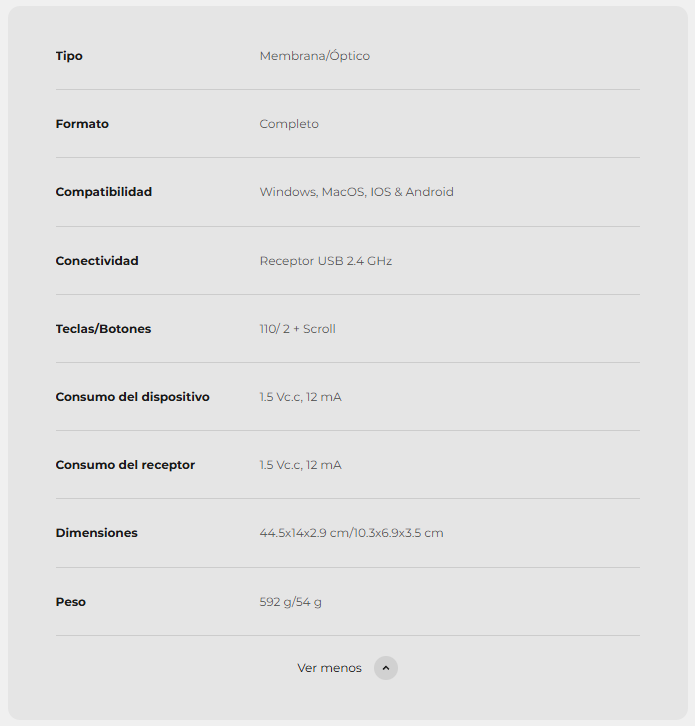
Task: Click the "Compatibilidad" row label
Action: 104,192
